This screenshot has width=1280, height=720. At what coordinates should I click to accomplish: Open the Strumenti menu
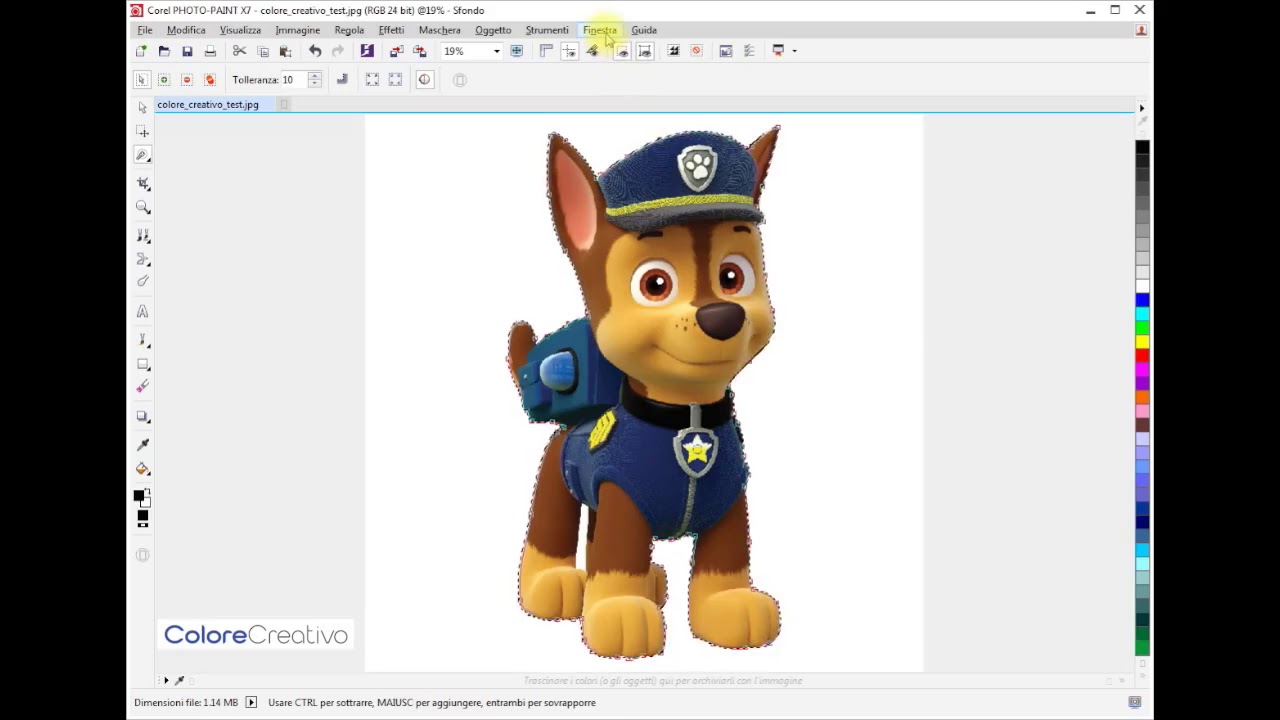click(x=547, y=30)
